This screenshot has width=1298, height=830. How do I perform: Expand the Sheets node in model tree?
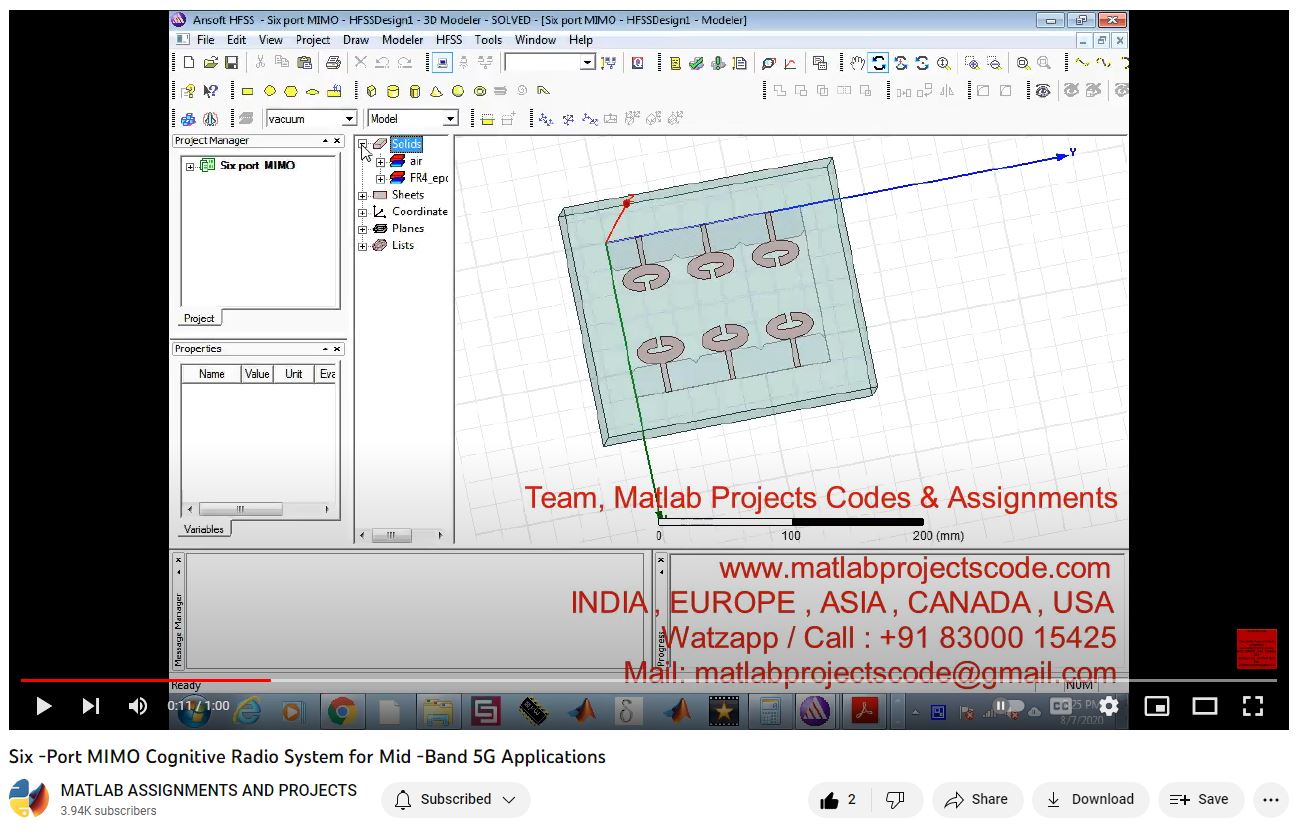coord(363,195)
